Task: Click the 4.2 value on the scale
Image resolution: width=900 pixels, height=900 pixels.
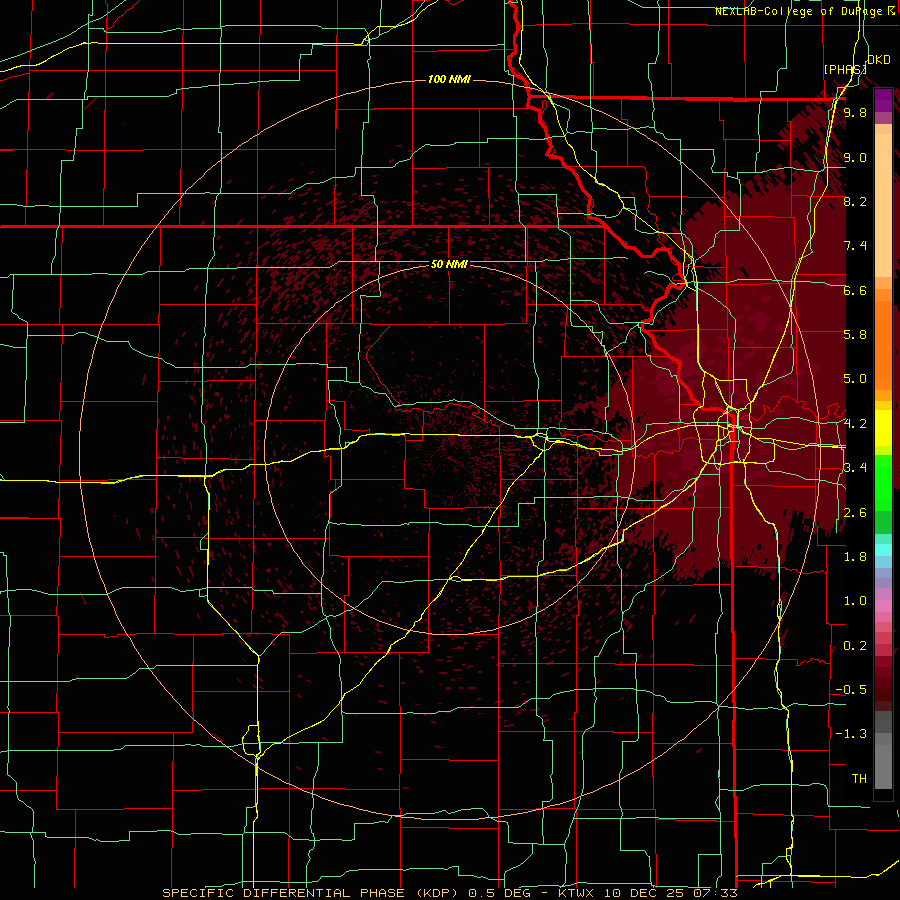Action: (x=855, y=424)
